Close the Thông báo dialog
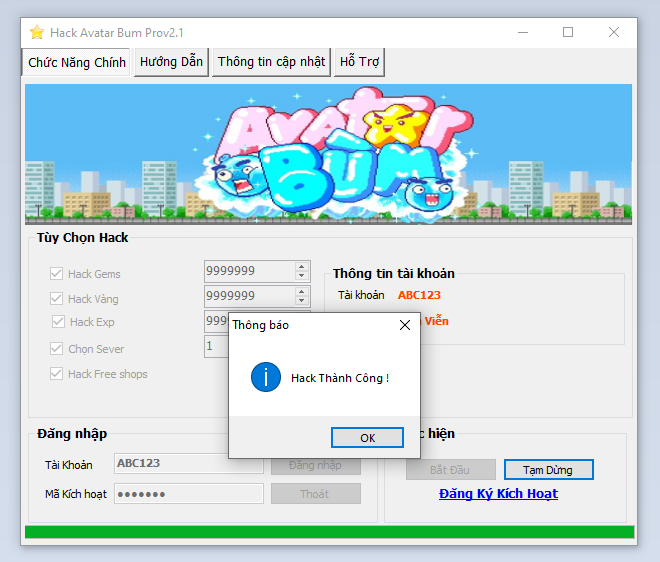Image resolution: width=660 pixels, height=562 pixels. [405, 325]
